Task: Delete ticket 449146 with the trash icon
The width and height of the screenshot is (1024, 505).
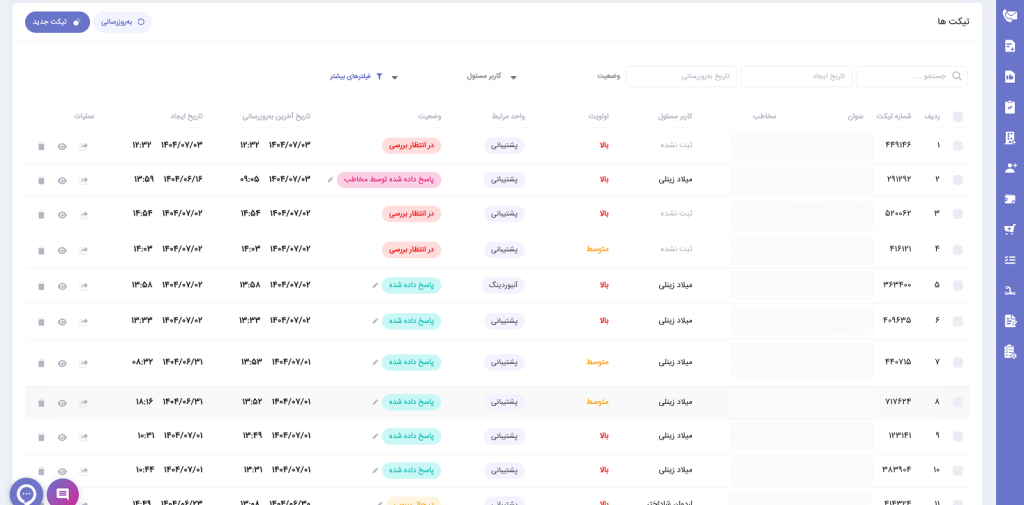Action: click(x=41, y=146)
